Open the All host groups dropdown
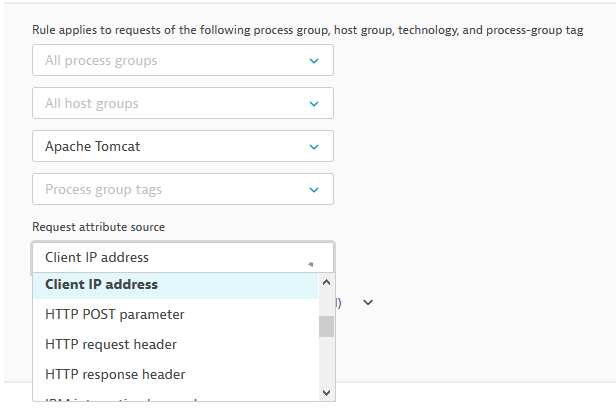 (170, 103)
